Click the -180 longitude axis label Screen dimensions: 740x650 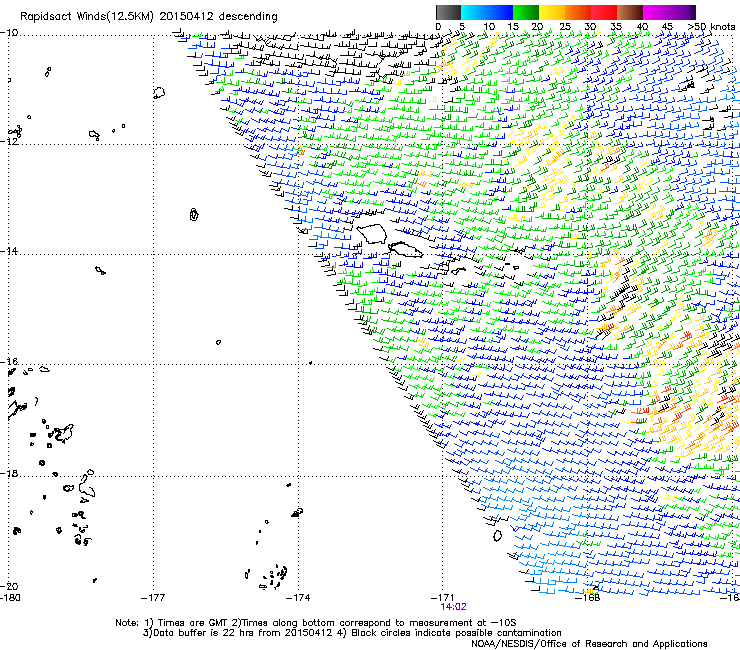pyautogui.click(x=10, y=597)
